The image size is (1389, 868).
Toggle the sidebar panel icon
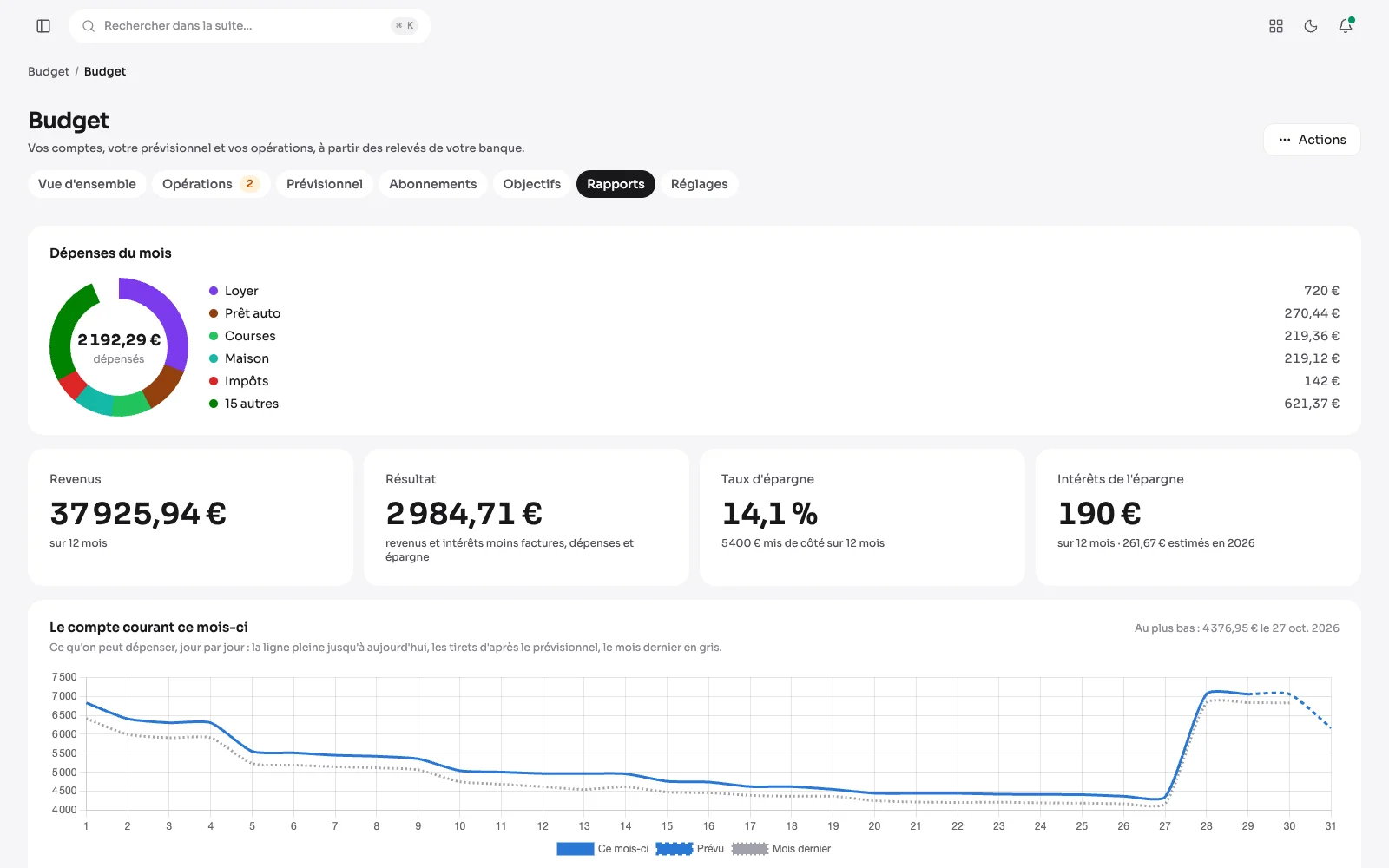pos(43,26)
